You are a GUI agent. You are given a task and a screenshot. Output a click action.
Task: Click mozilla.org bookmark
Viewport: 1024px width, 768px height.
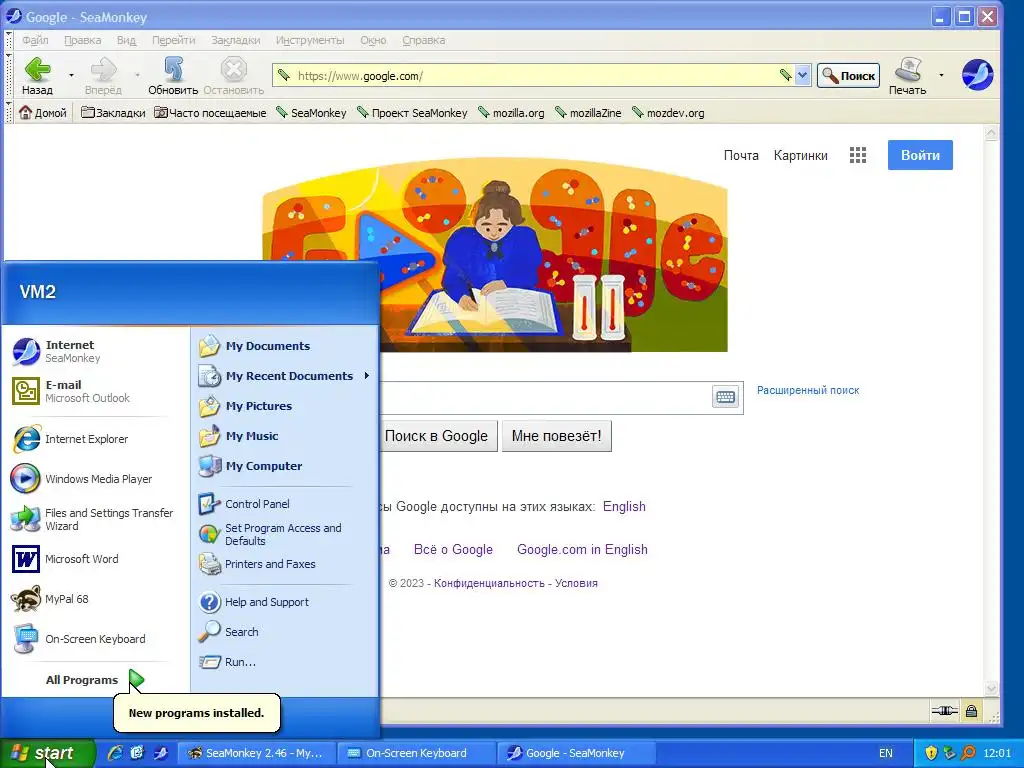pyautogui.click(x=511, y=112)
